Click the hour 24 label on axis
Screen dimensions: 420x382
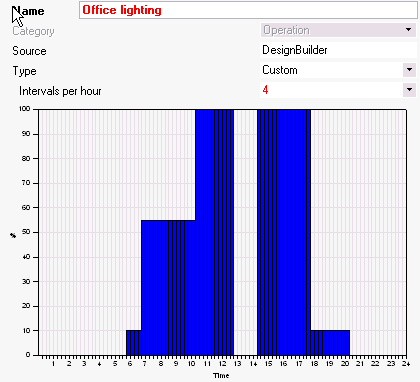click(406, 363)
